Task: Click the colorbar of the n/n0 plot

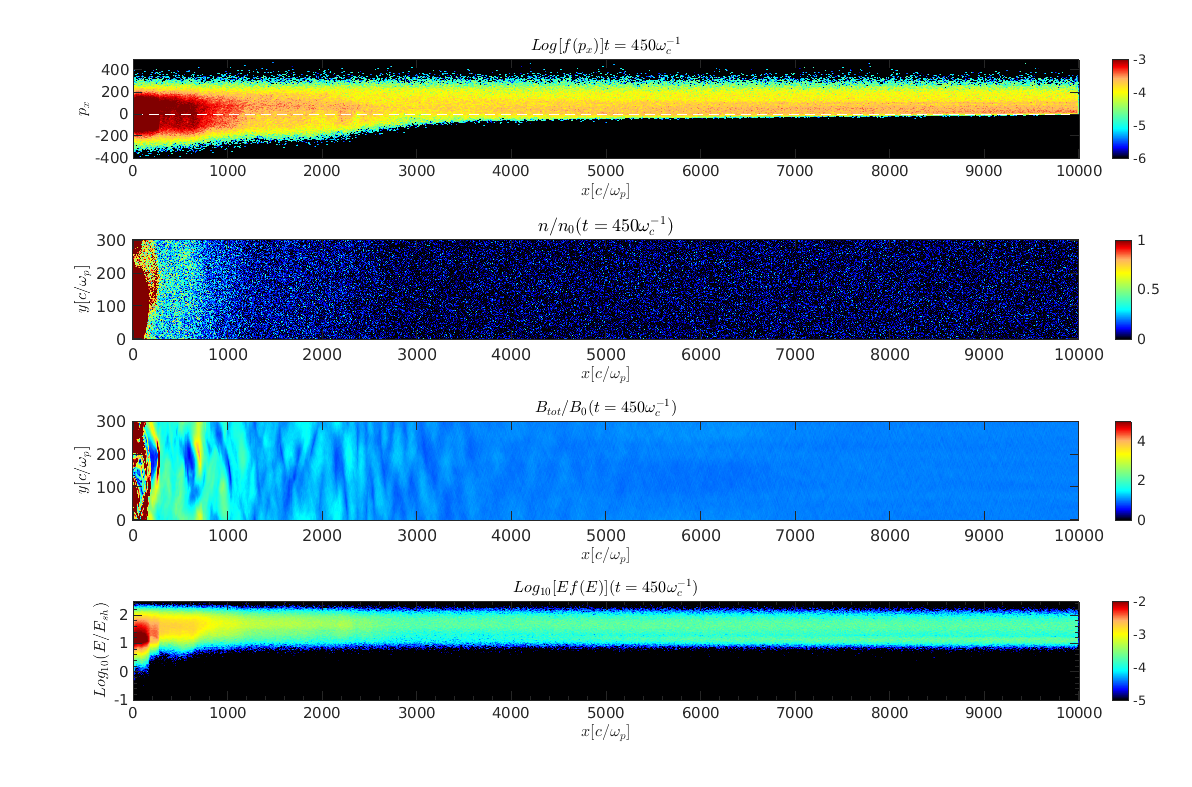Action: [x=1123, y=290]
